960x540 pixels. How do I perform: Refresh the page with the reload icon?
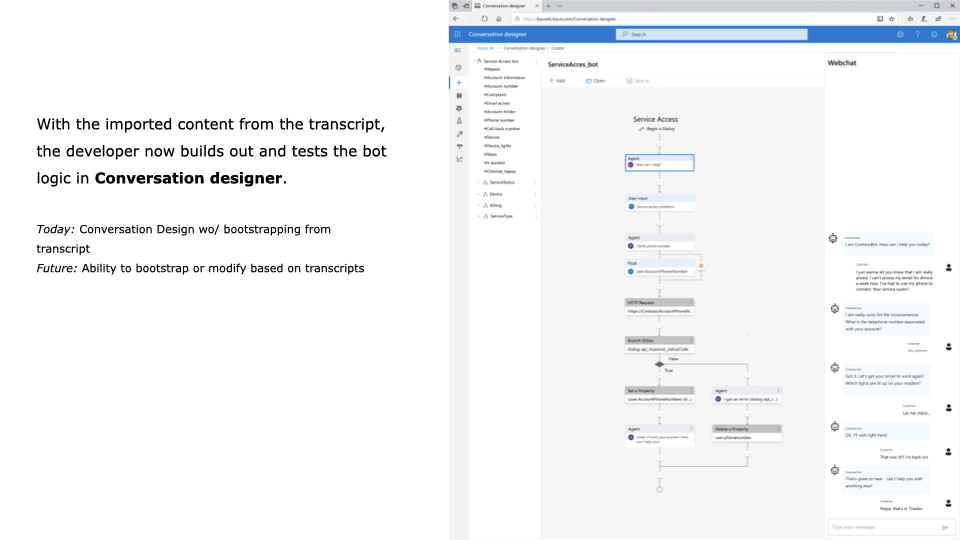pyautogui.click(x=484, y=19)
